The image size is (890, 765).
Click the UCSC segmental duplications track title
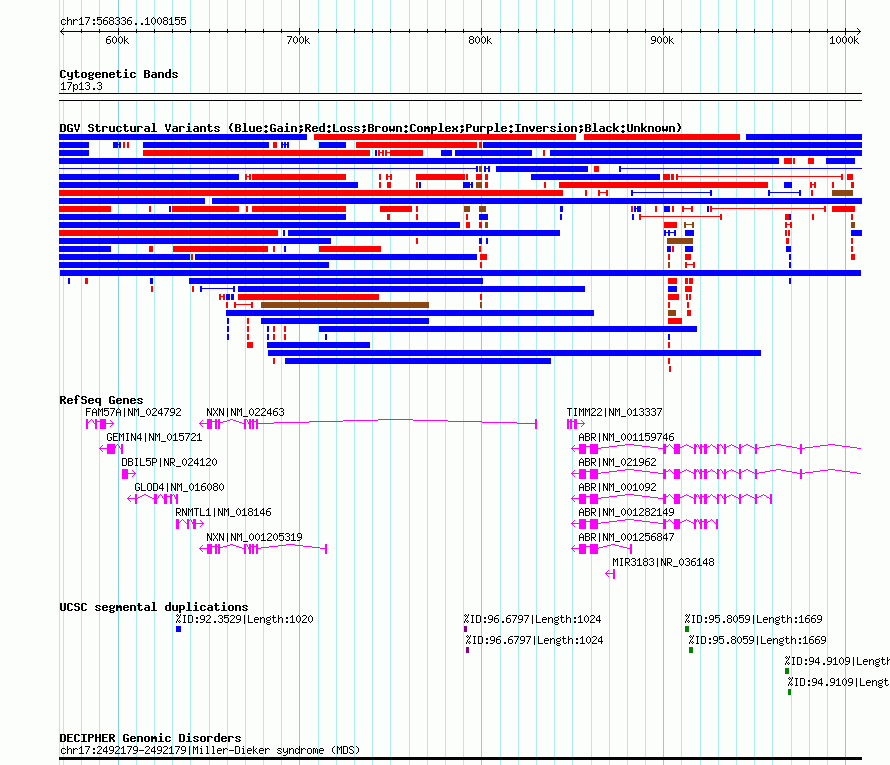(154, 607)
